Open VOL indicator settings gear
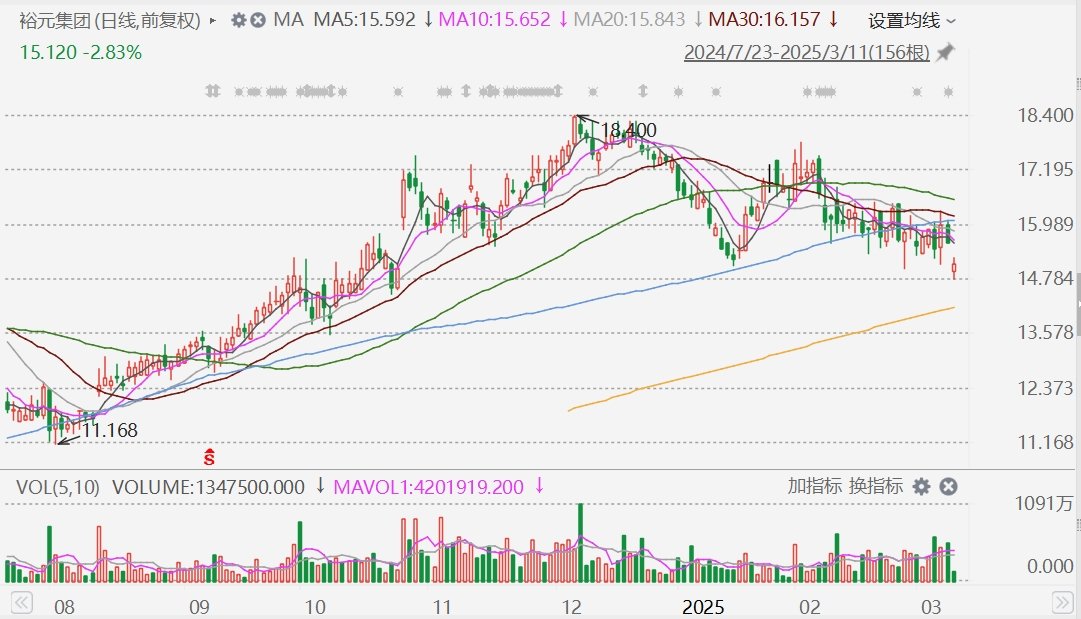This screenshot has width=1081, height=619. pos(921,487)
